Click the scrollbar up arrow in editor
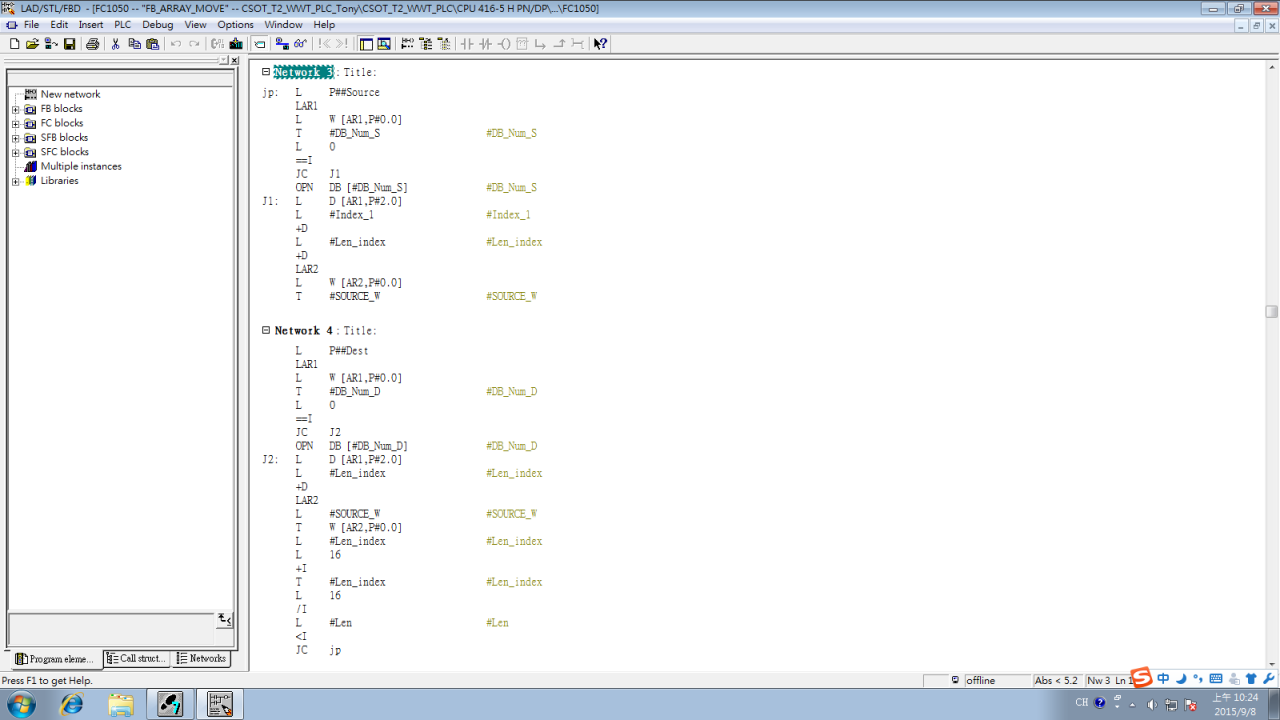Image resolution: width=1280 pixels, height=720 pixels. 1272,65
